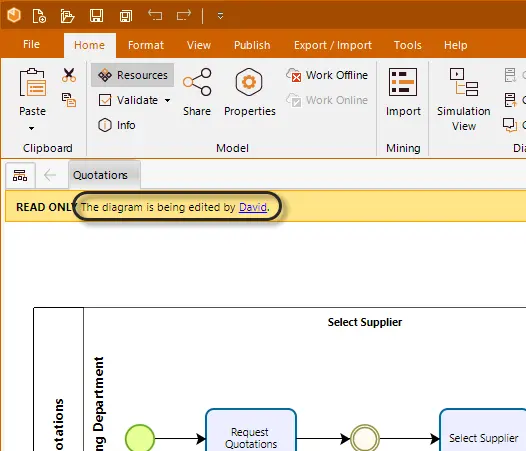
Task: Open the Publish tab
Action: click(x=252, y=45)
